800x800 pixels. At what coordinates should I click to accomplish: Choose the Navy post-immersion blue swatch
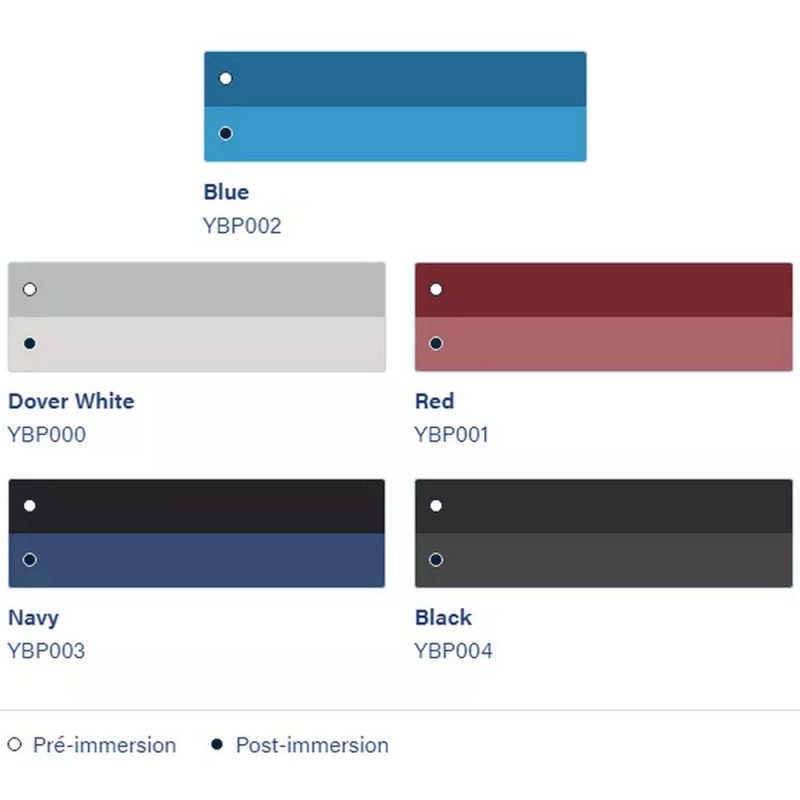click(197, 561)
